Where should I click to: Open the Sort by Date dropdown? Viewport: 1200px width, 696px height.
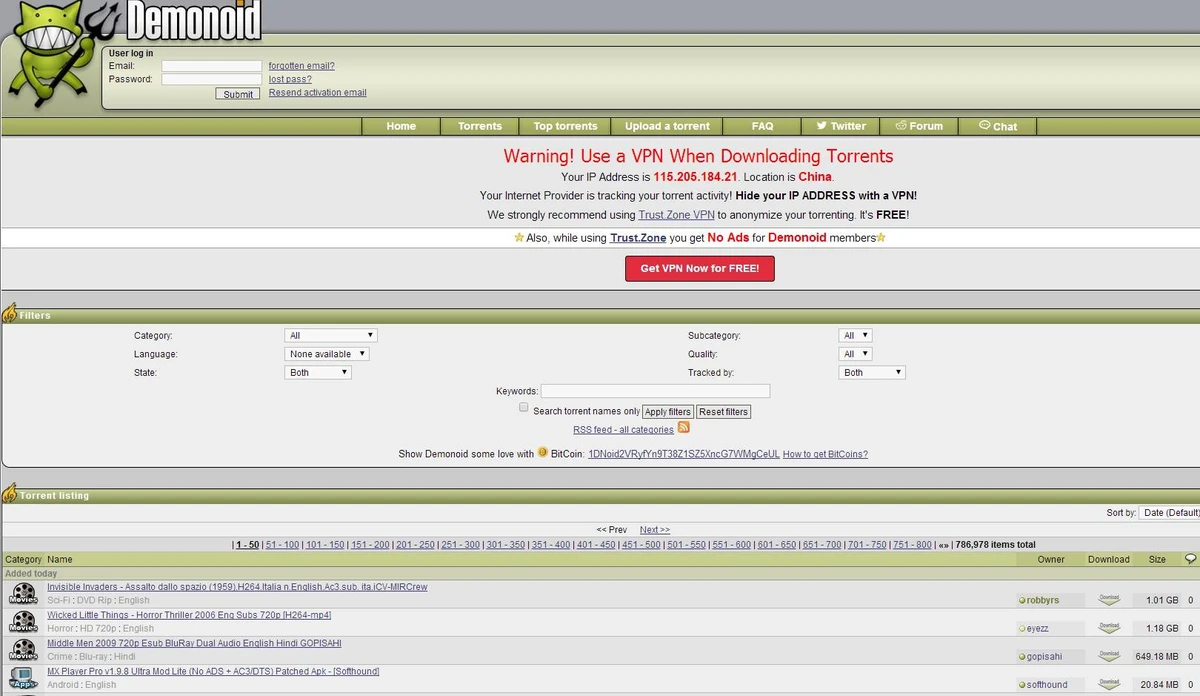(x=1169, y=512)
